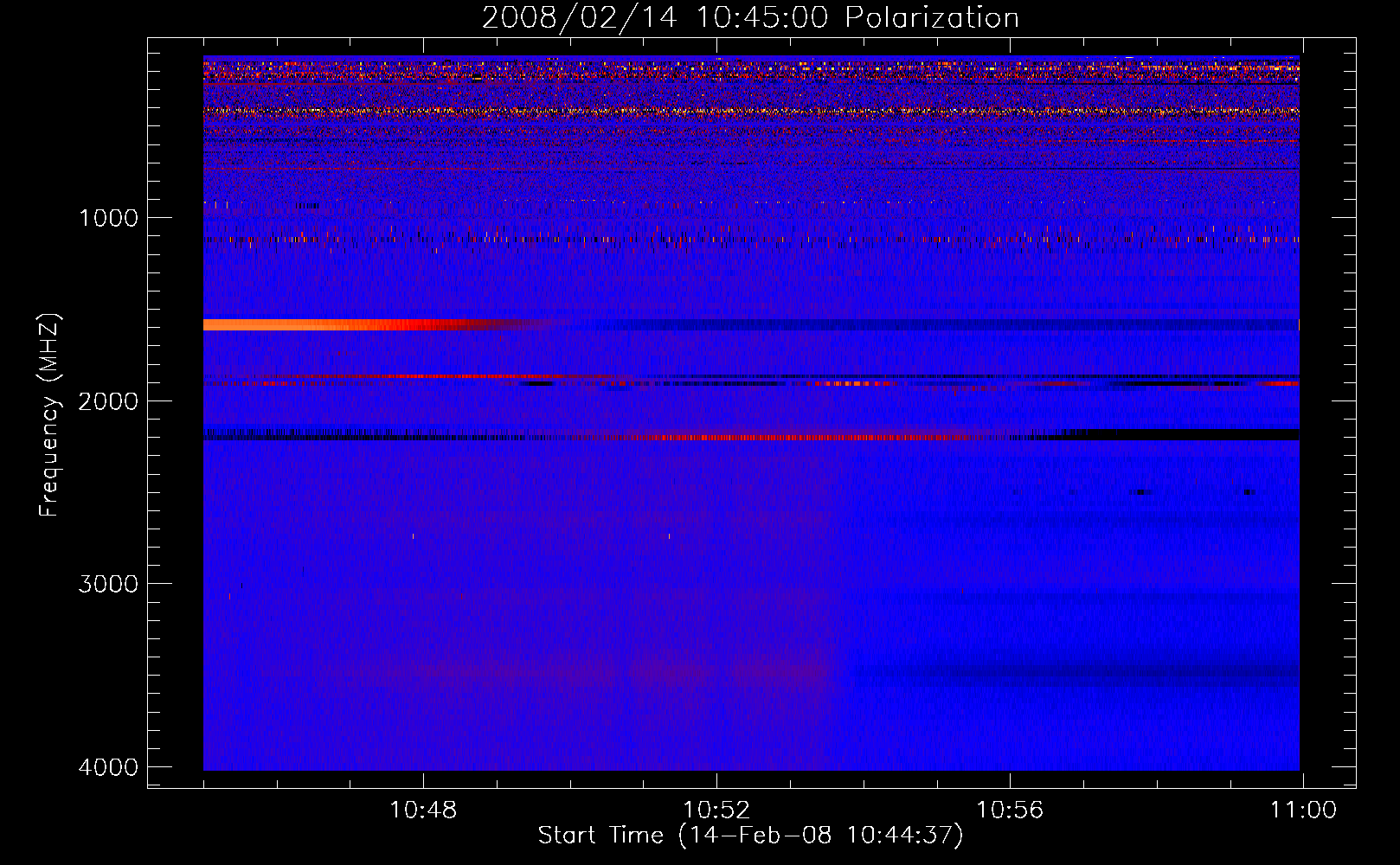Image resolution: width=1400 pixels, height=865 pixels.
Task: Click the 10:52 time tick label
Action: coord(716,811)
